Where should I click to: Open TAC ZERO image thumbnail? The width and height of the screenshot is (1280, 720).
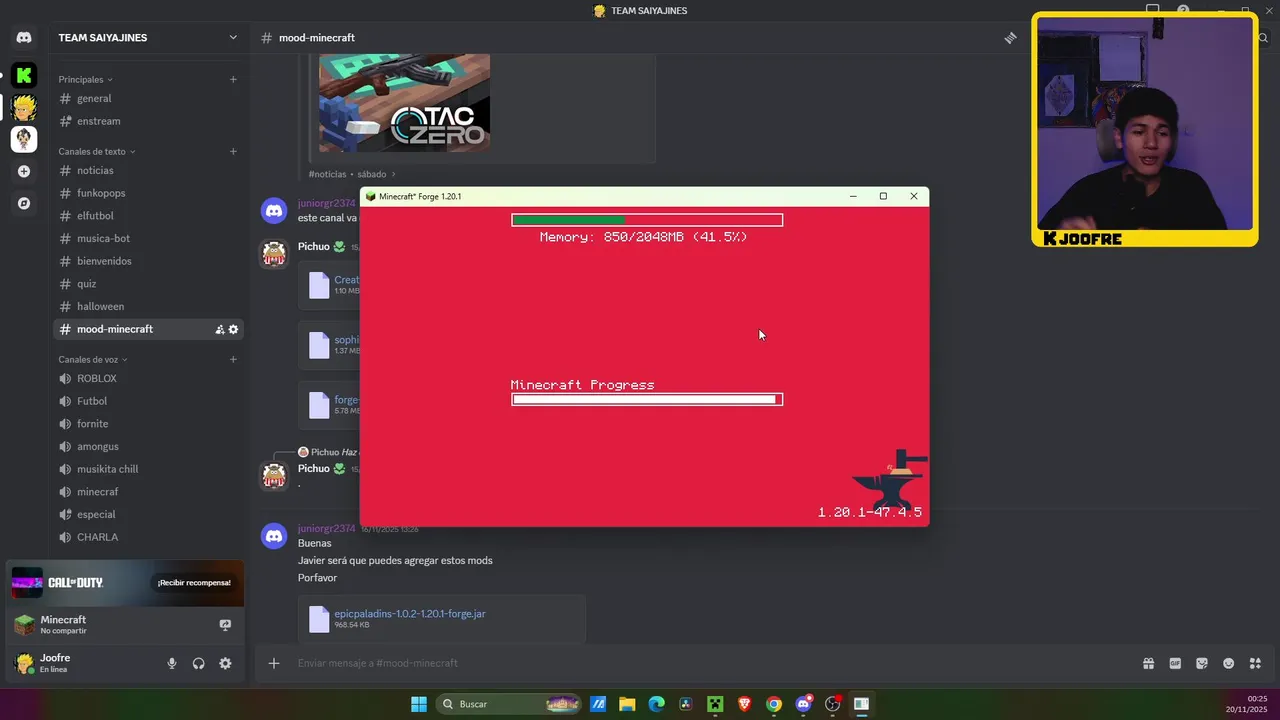tap(405, 102)
